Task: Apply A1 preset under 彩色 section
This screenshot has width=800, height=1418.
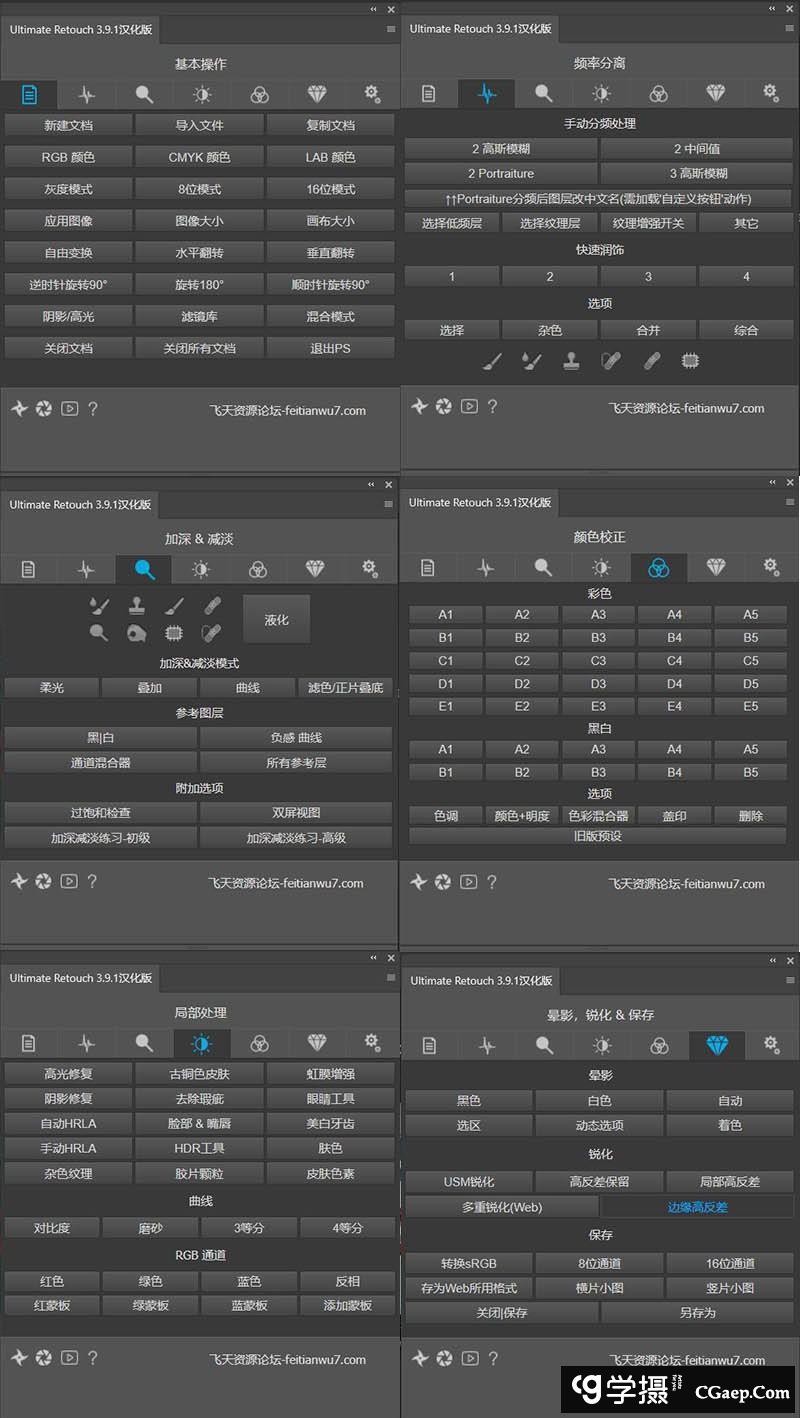Action: (x=445, y=615)
